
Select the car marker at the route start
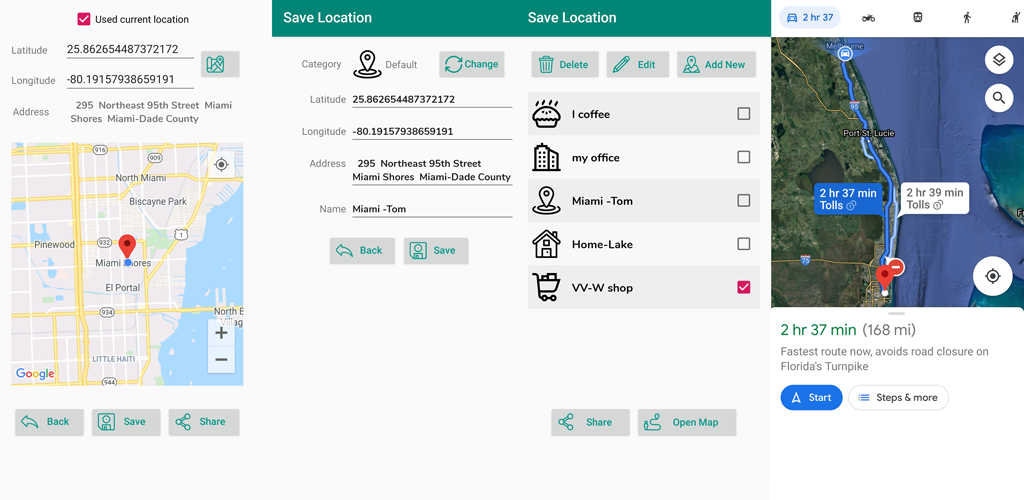pyautogui.click(x=845, y=54)
